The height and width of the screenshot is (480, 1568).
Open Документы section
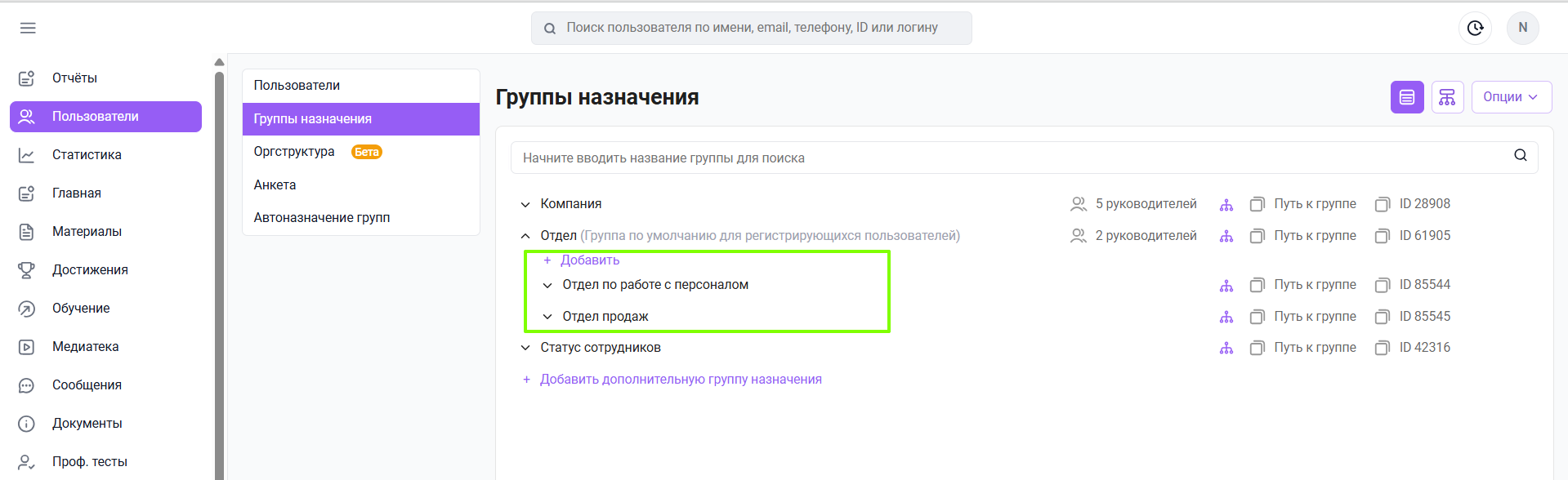click(x=105, y=424)
